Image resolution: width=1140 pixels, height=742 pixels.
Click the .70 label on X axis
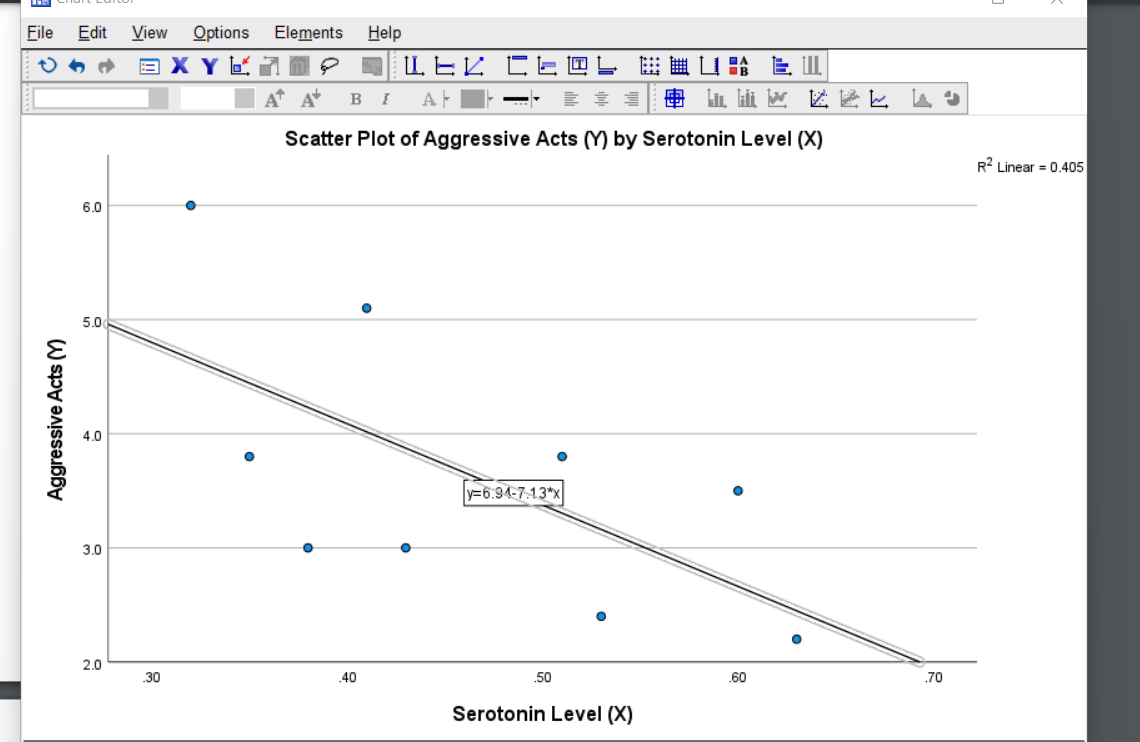point(934,678)
